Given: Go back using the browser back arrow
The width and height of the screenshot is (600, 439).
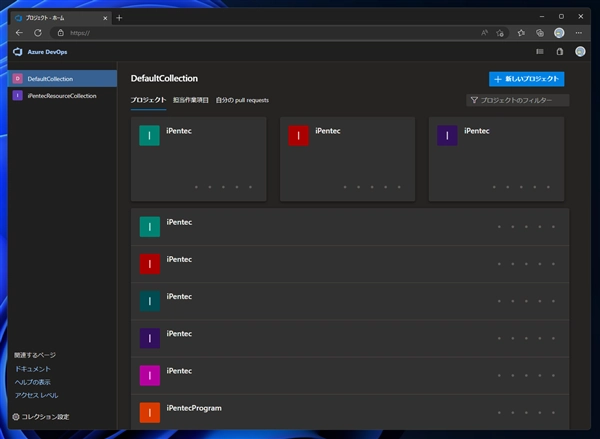Looking at the screenshot, I should click(x=19, y=33).
